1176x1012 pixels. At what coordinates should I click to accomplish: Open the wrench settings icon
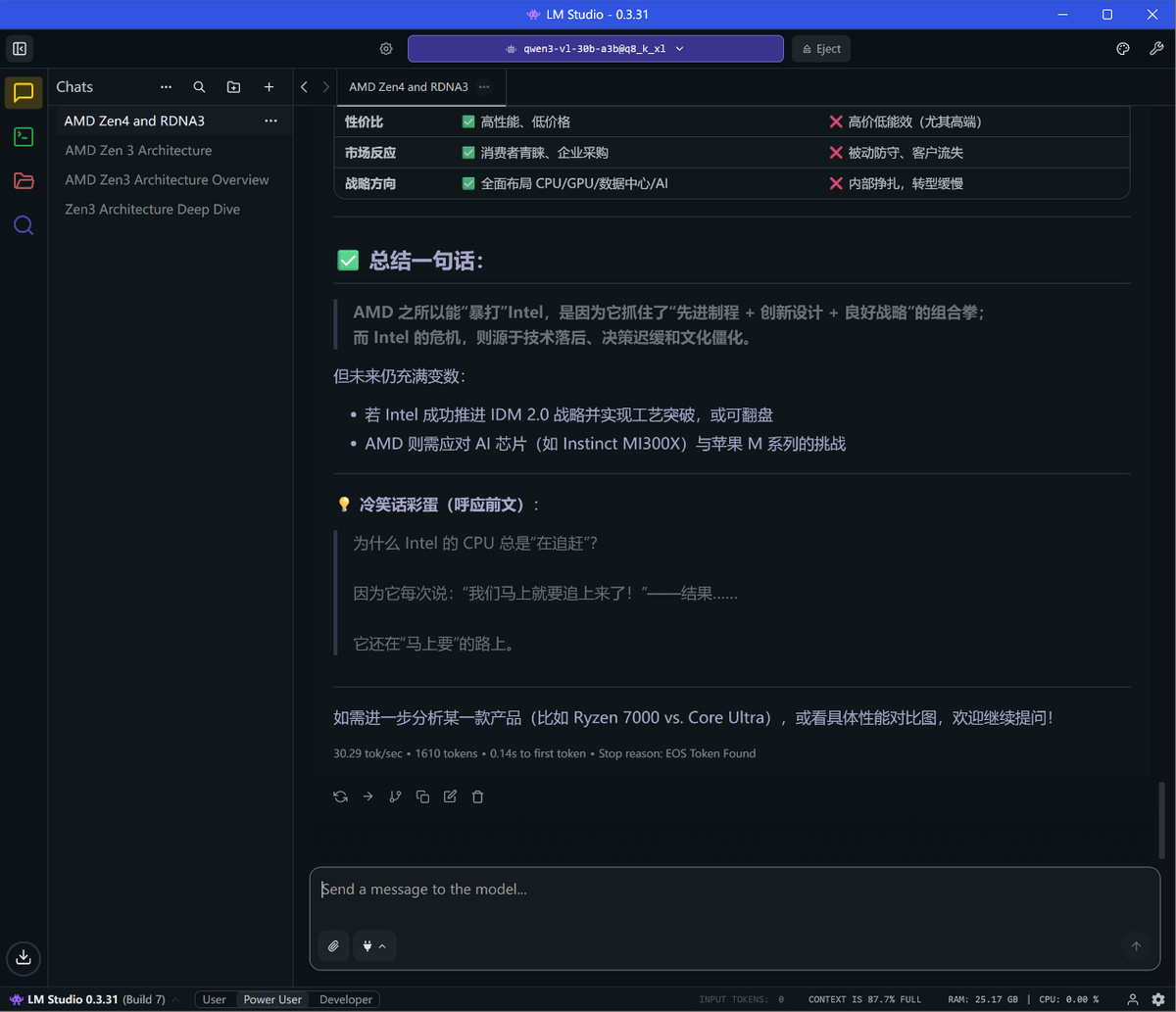click(1156, 49)
